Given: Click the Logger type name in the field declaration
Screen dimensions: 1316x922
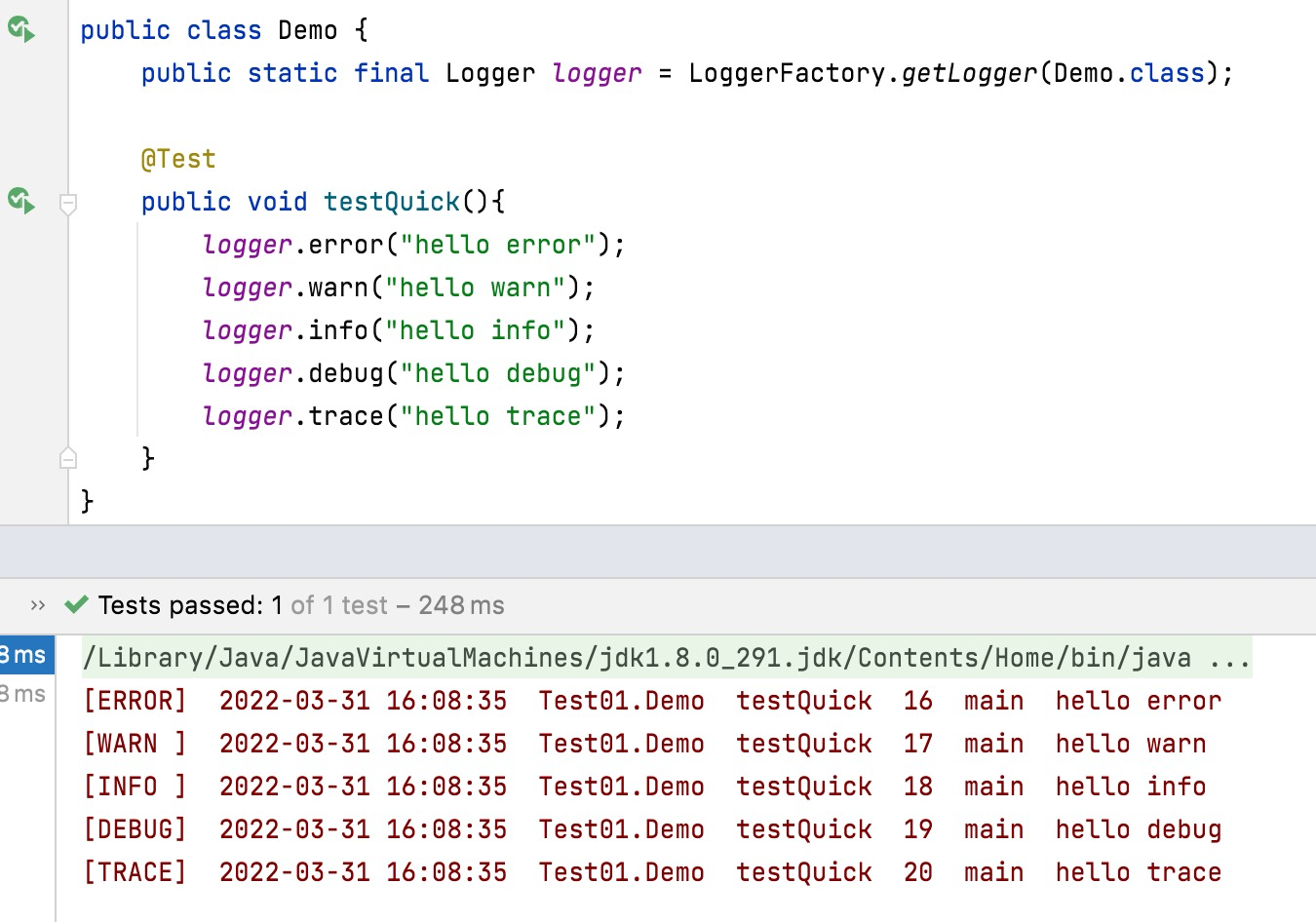Looking at the screenshot, I should (x=490, y=73).
